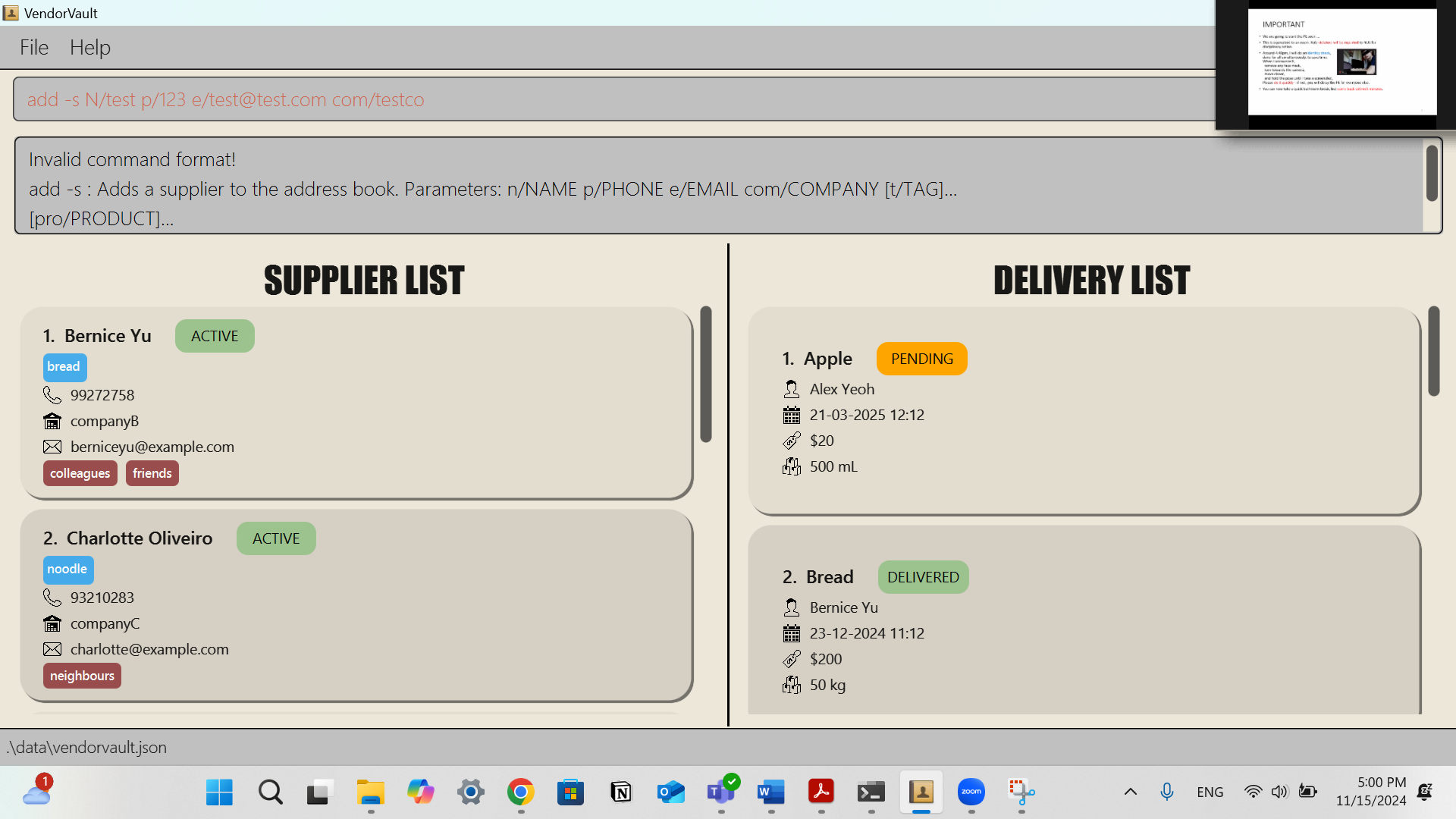Click the PENDING status badge on Apple
The width and height of the screenshot is (1456, 819).
pos(921,359)
